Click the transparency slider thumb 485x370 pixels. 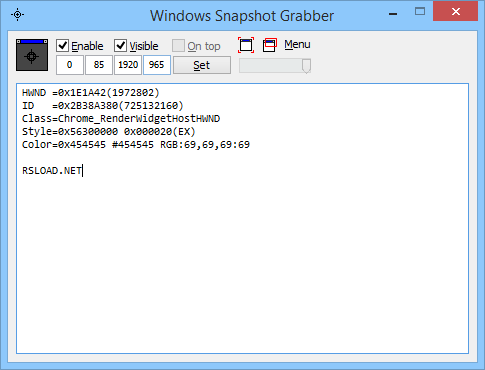[x=306, y=66]
